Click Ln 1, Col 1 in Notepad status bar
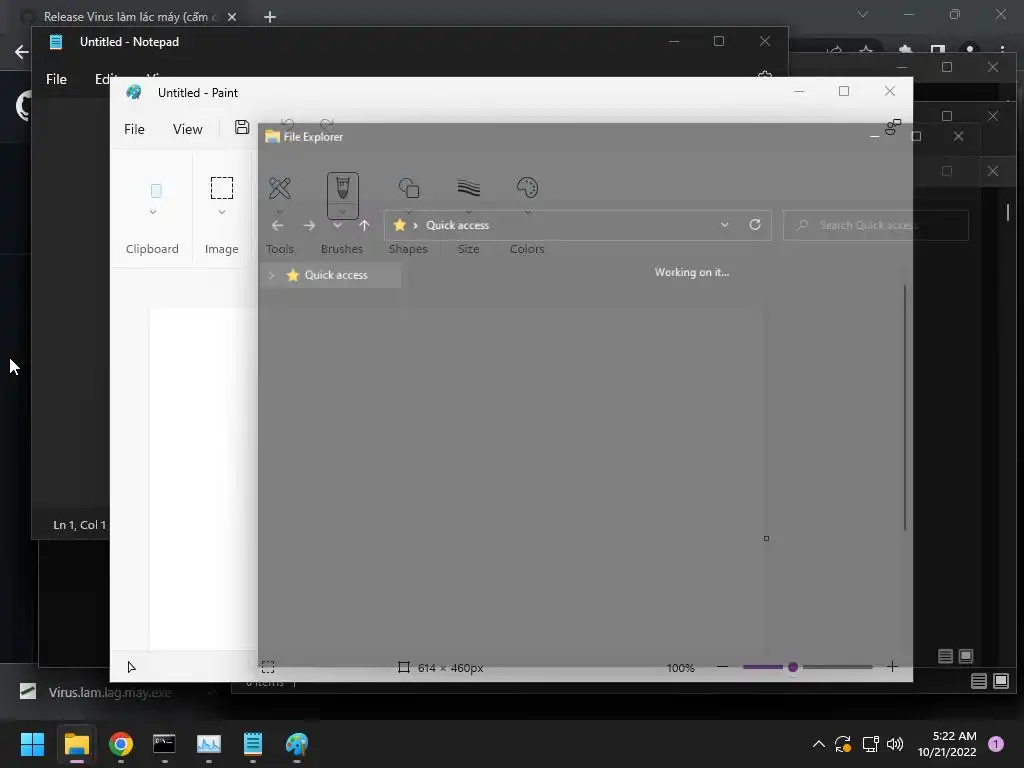This screenshot has height=768, width=1024. [79, 525]
